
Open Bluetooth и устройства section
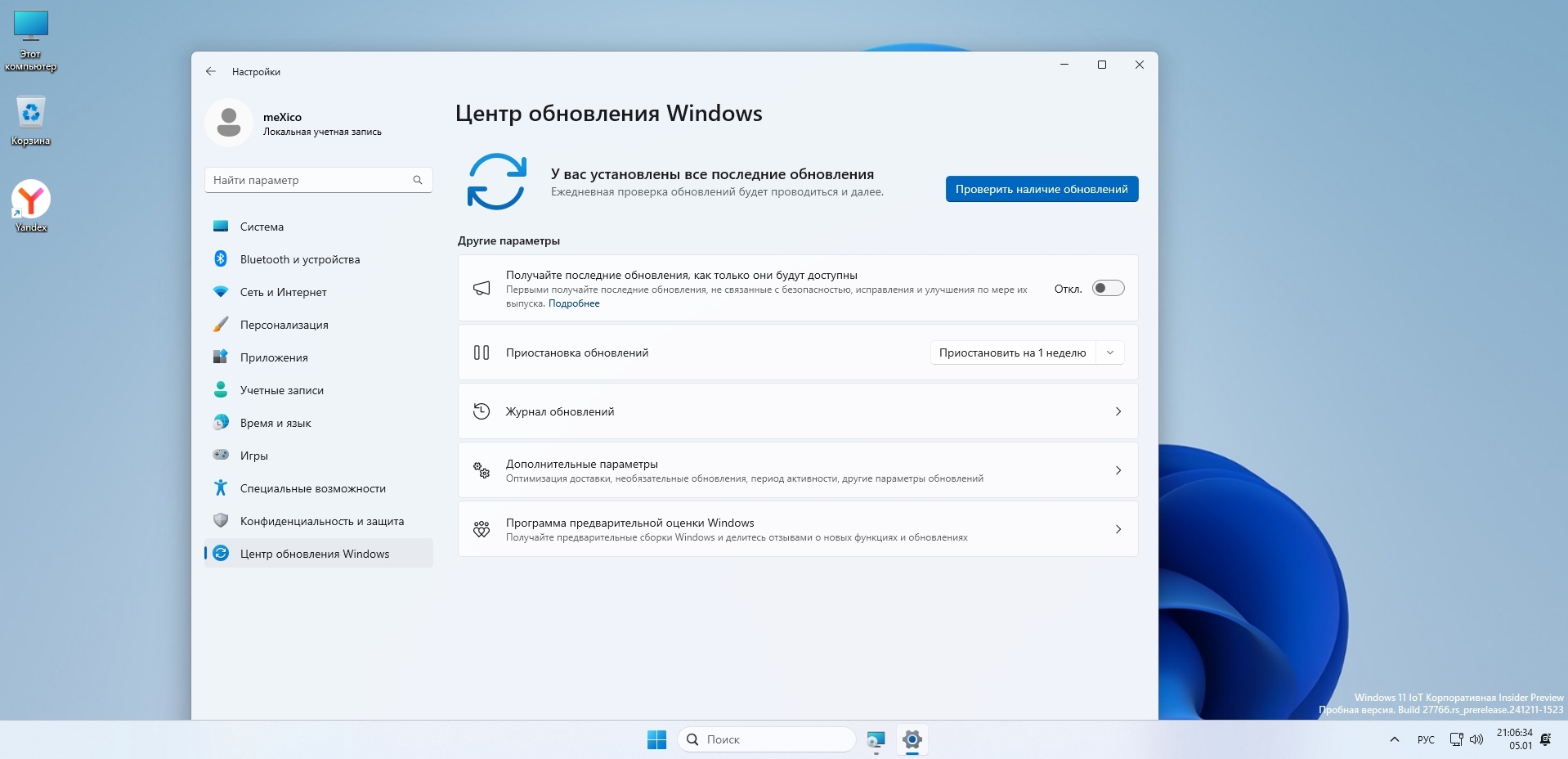[319, 259]
